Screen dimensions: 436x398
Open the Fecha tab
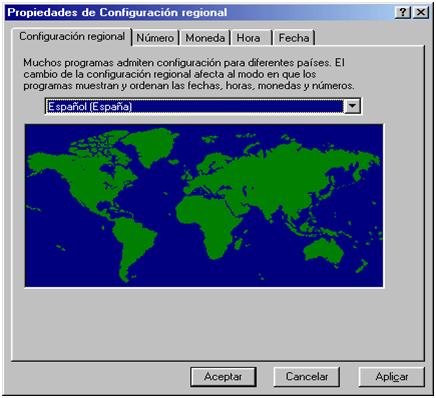pos(294,38)
